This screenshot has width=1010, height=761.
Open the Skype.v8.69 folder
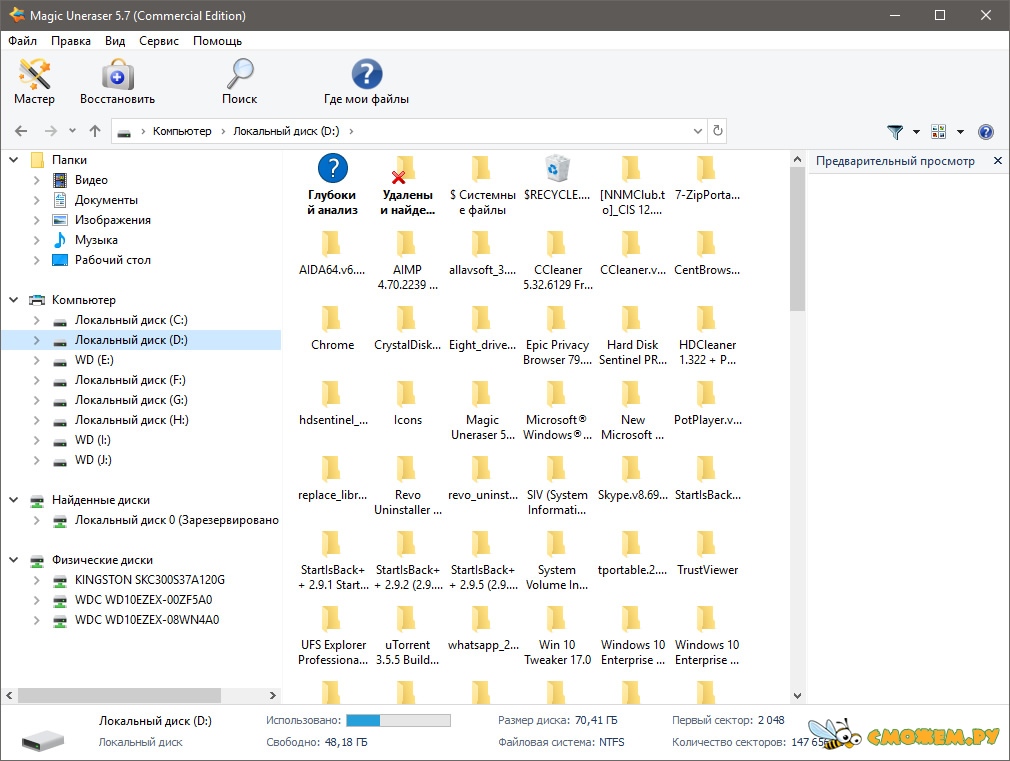click(632, 478)
